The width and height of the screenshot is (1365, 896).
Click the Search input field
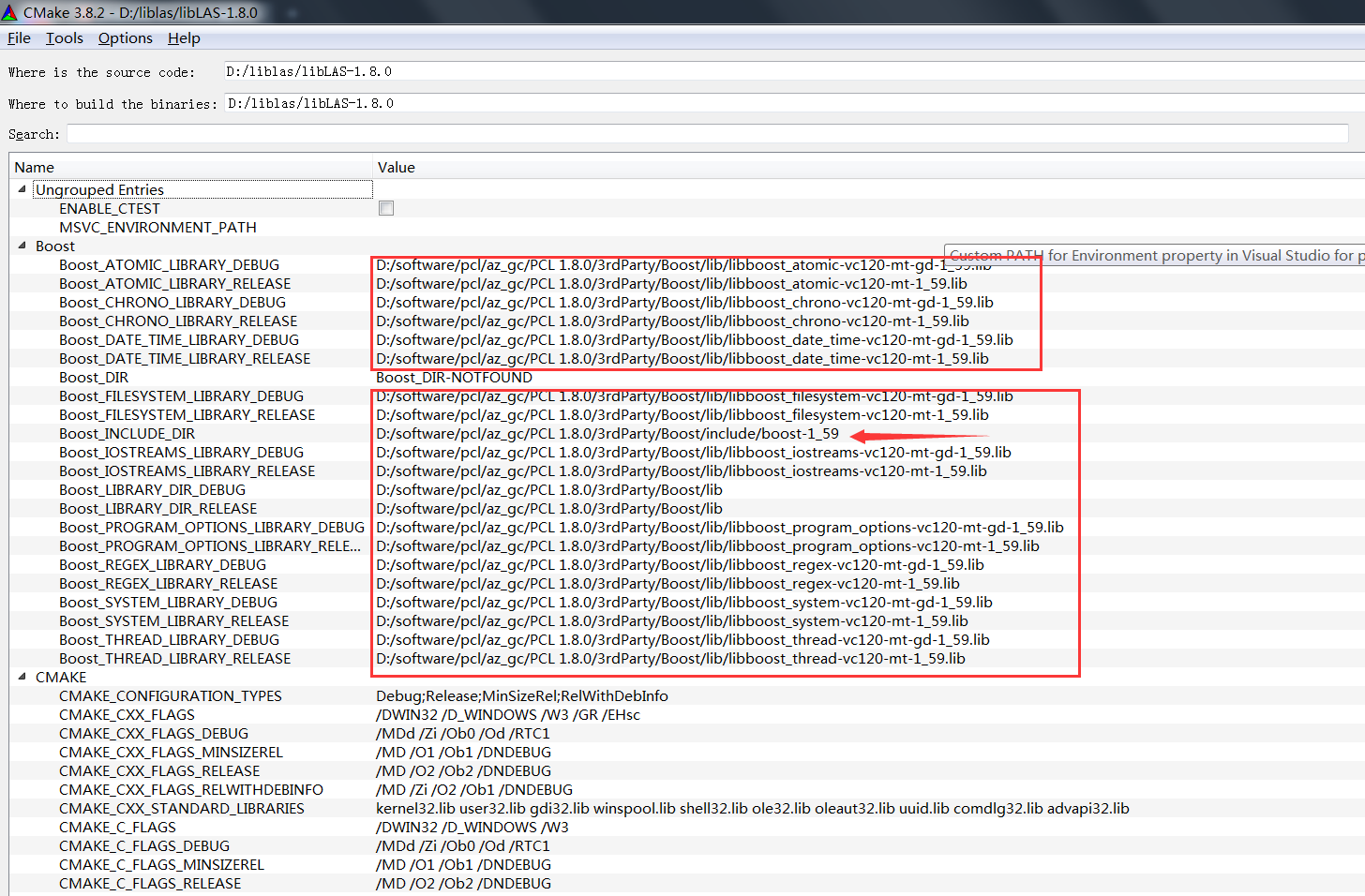click(x=708, y=134)
